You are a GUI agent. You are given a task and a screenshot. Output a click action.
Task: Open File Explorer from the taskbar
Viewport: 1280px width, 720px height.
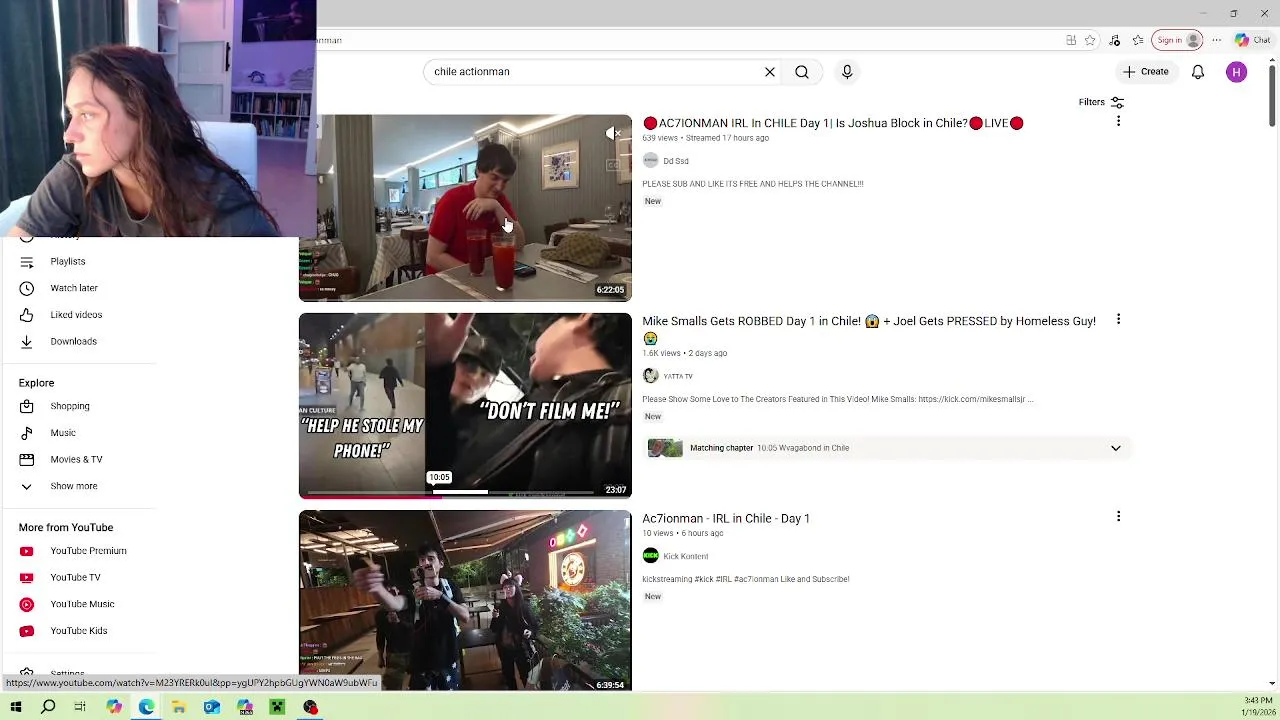(x=179, y=707)
